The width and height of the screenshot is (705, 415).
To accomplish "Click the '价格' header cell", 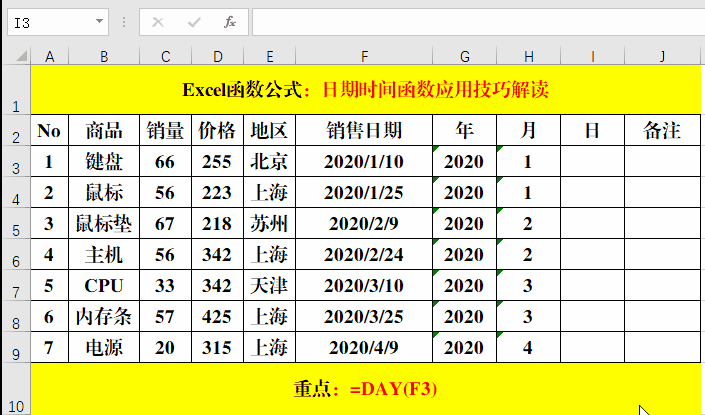I will (218, 130).
